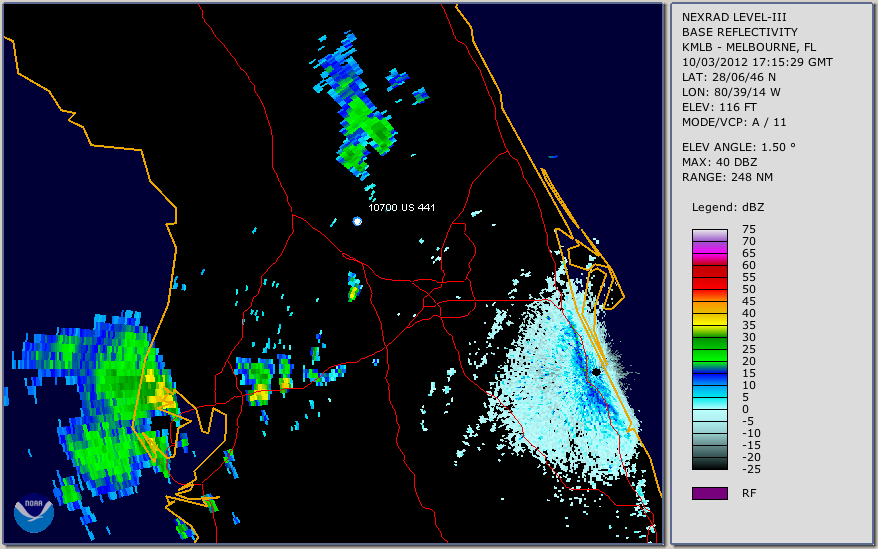This screenshot has height=549, width=878.
Task: Click the 'LAT: 28/06/46 N' text
Action: tap(728, 77)
